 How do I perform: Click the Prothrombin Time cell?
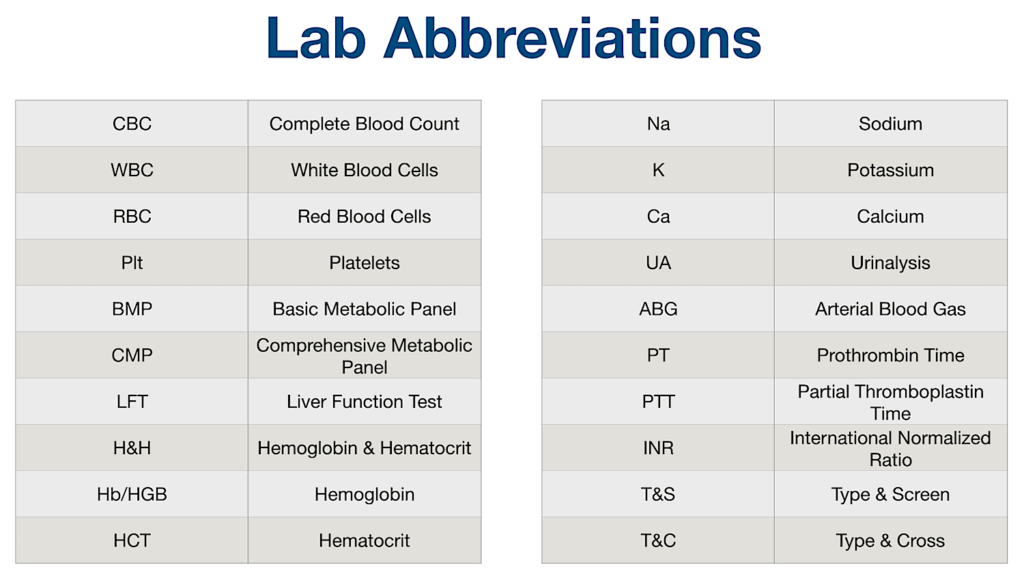pos(891,355)
